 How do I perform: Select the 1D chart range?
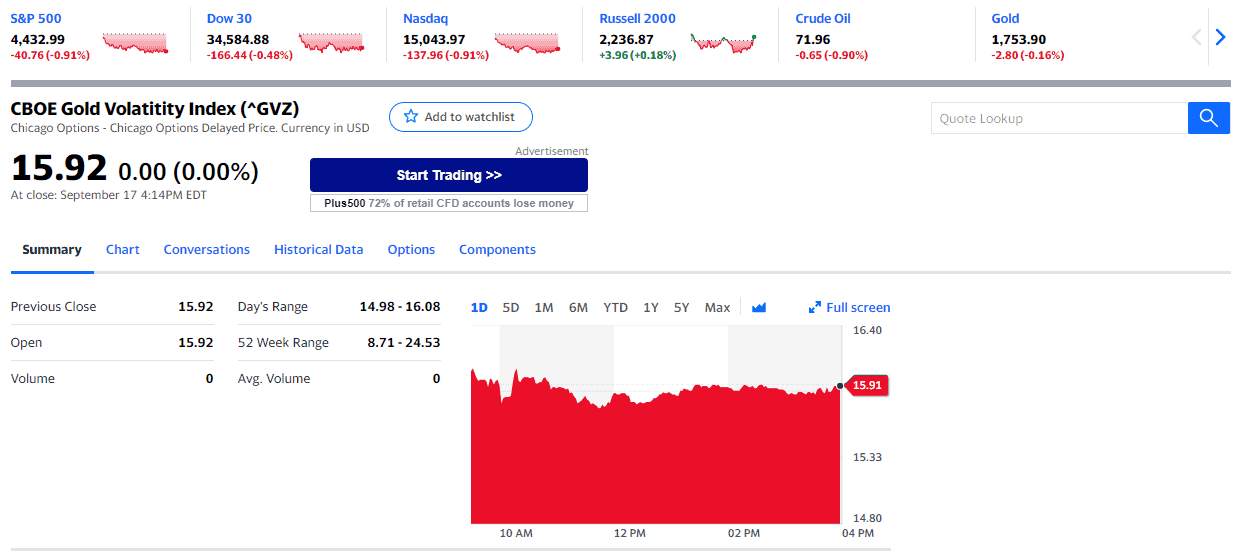tap(479, 308)
